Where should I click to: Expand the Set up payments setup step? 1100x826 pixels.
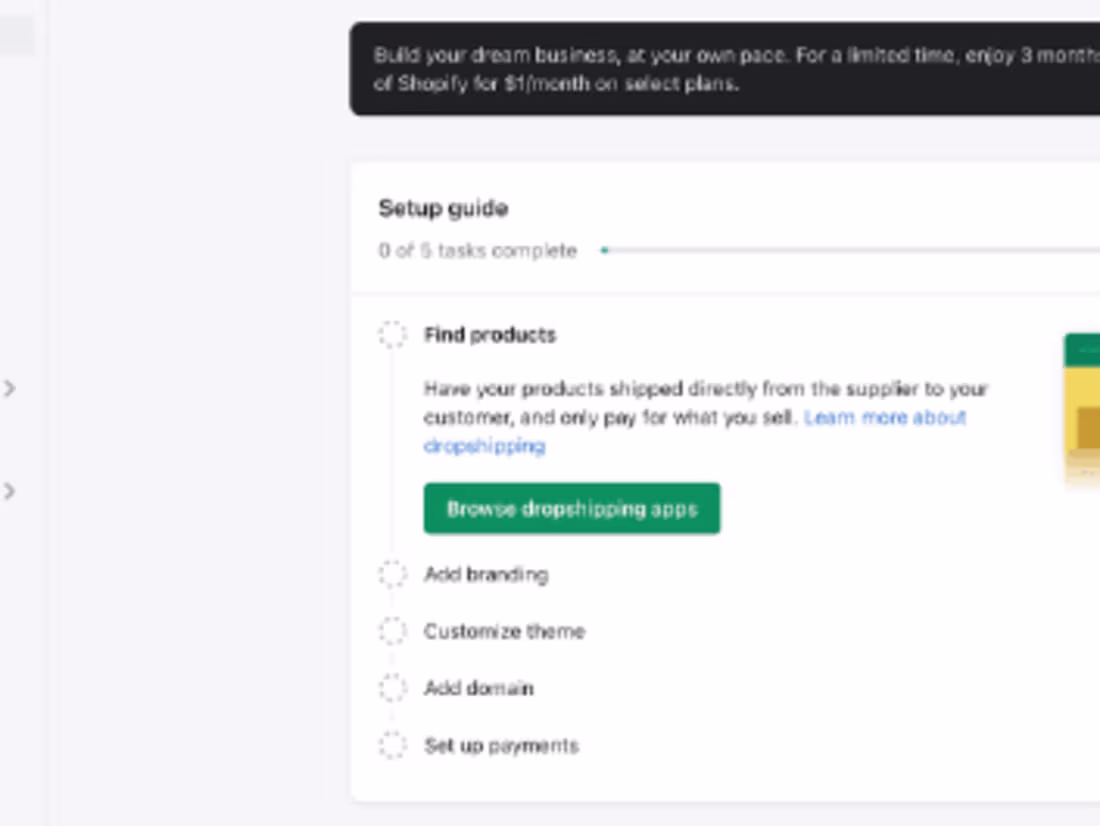click(501, 745)
